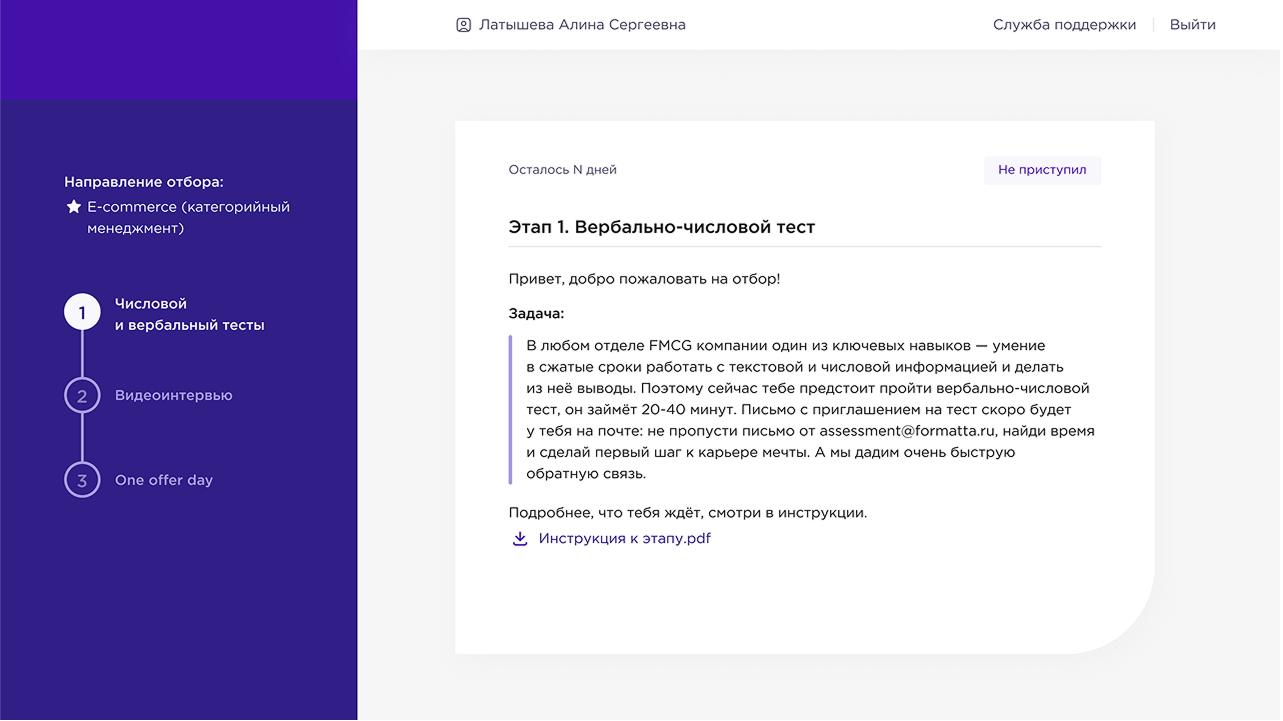Open Инструкция к этапу.pdf link

pyautogui.click(x=625, y=539)
